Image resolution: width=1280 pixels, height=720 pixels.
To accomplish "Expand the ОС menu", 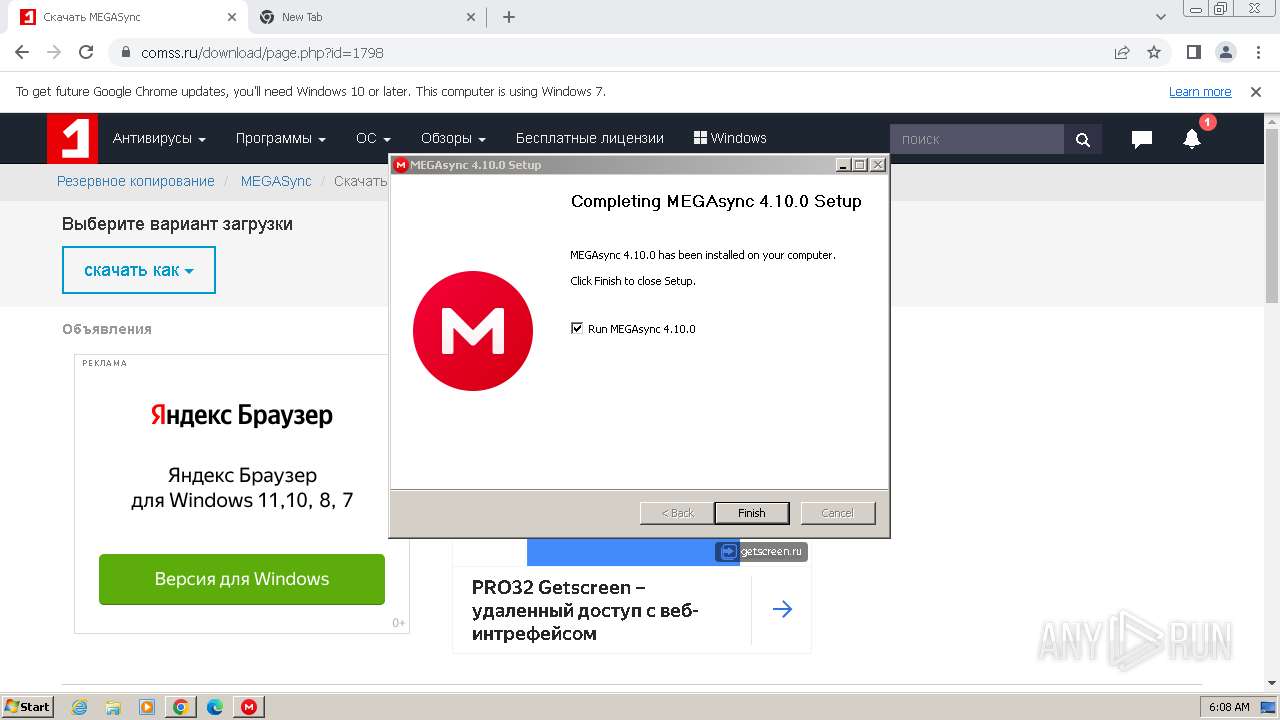I will [x=373, y=138].
